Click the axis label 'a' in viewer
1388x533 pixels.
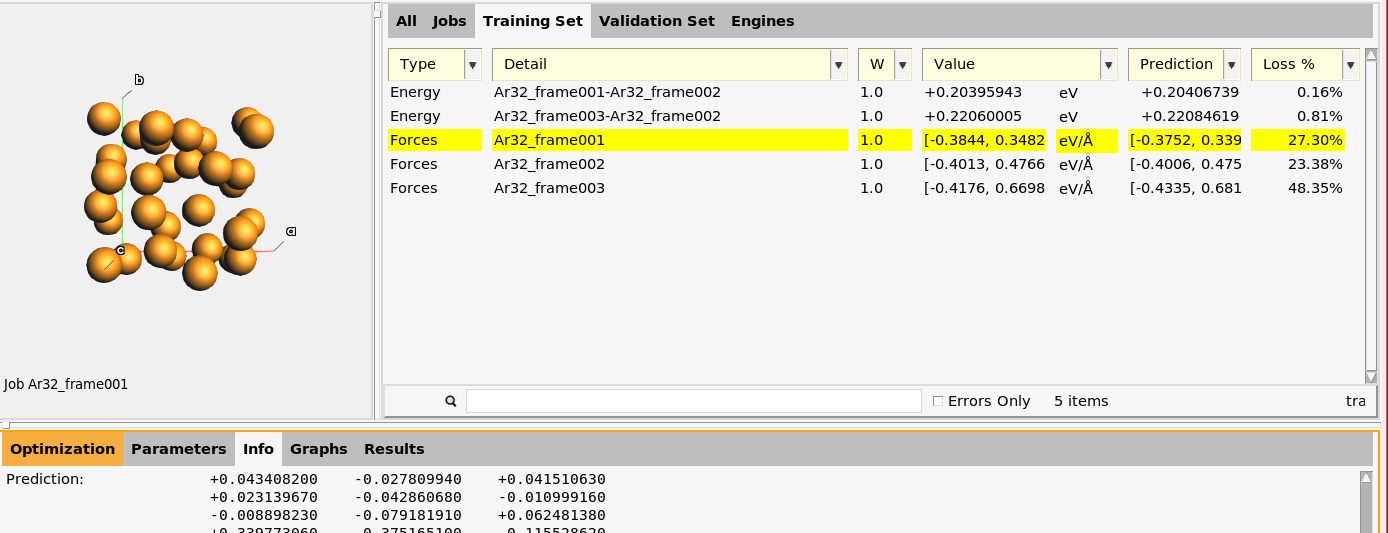291,232
